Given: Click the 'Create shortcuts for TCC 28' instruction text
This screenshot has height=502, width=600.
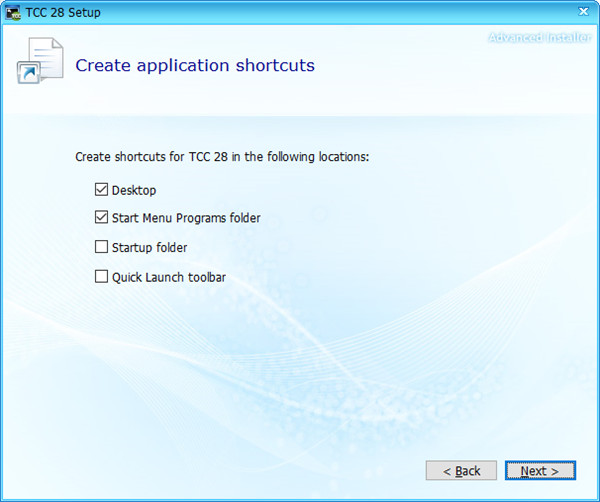Looking at the screenshot, I should pos(222,157).
